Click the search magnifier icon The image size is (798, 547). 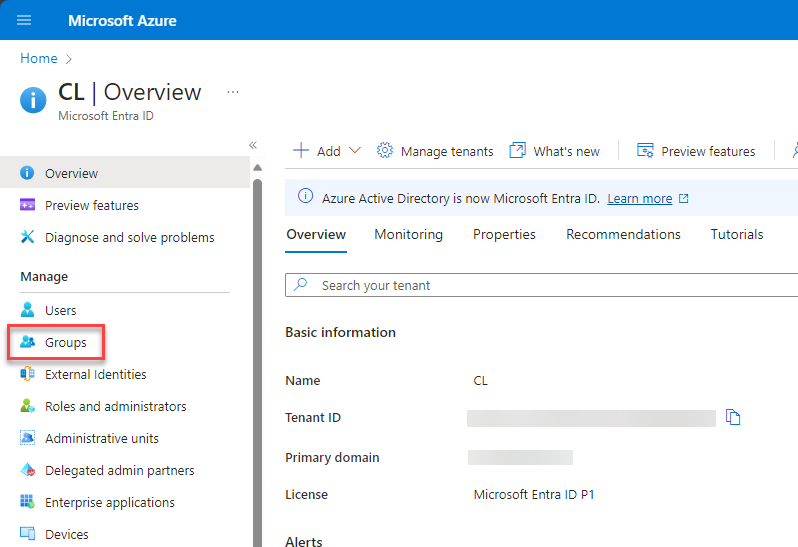point(300,284)
